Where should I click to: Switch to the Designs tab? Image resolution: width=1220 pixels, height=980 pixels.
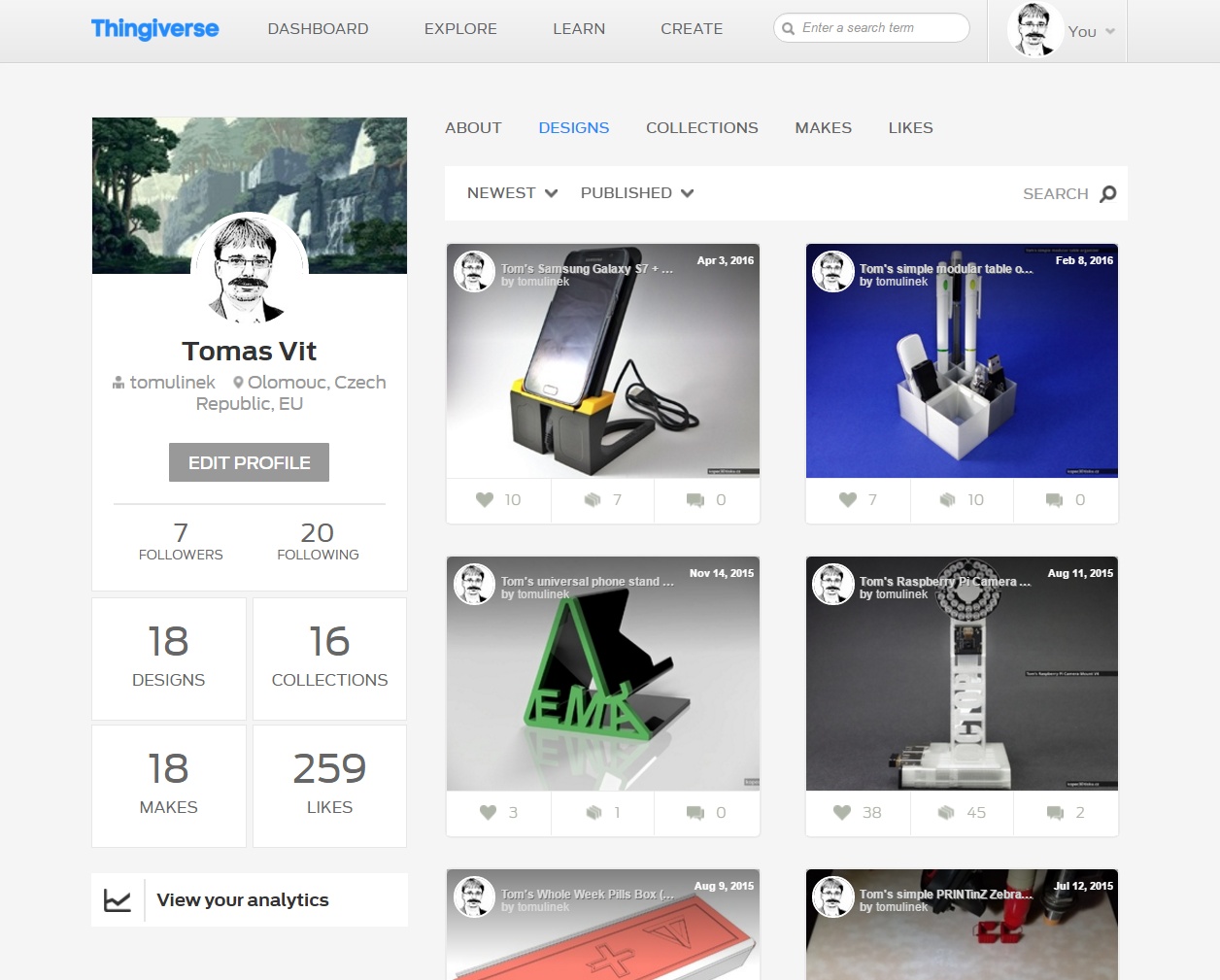click(x=574, y=128)
